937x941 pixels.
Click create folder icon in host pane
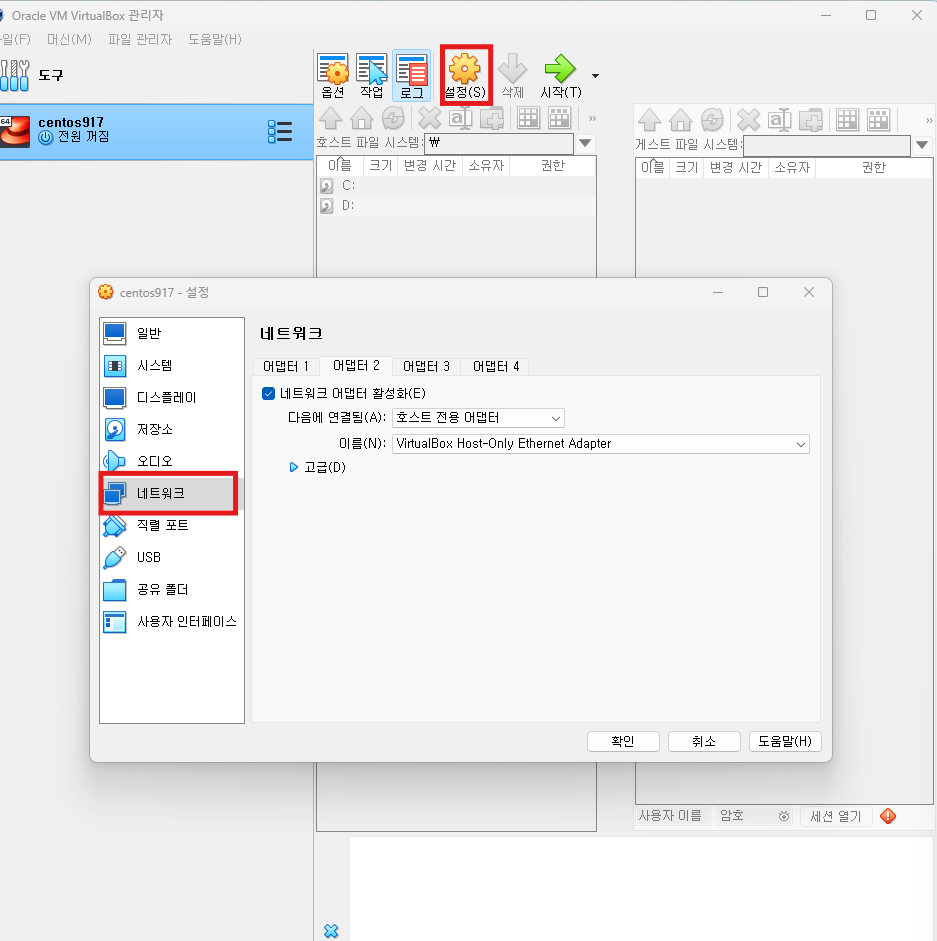492,118
